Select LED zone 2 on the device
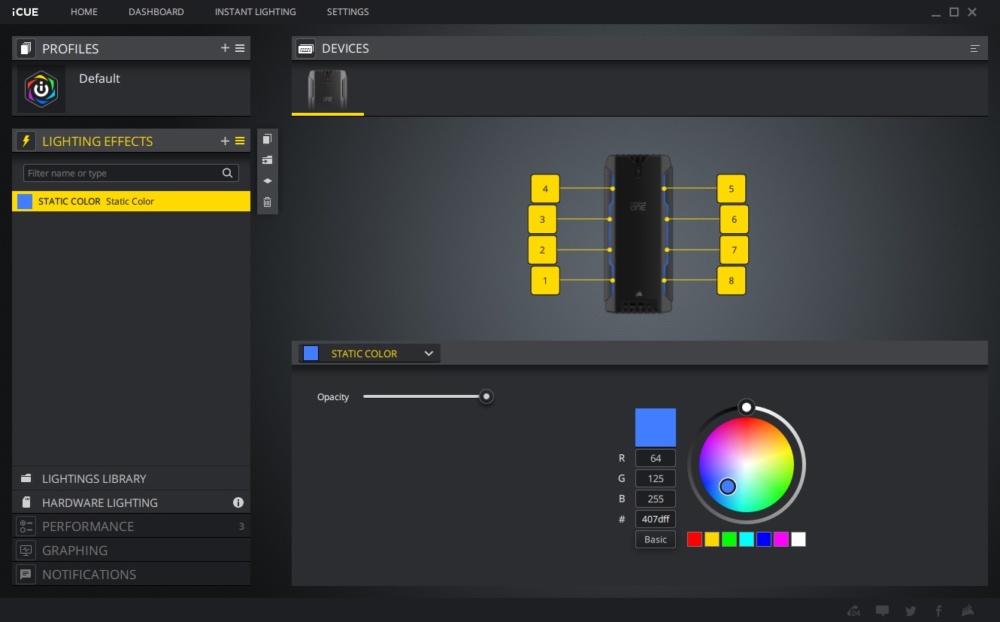Screen dimensions: 1000x622 click(x=542, y=250)
